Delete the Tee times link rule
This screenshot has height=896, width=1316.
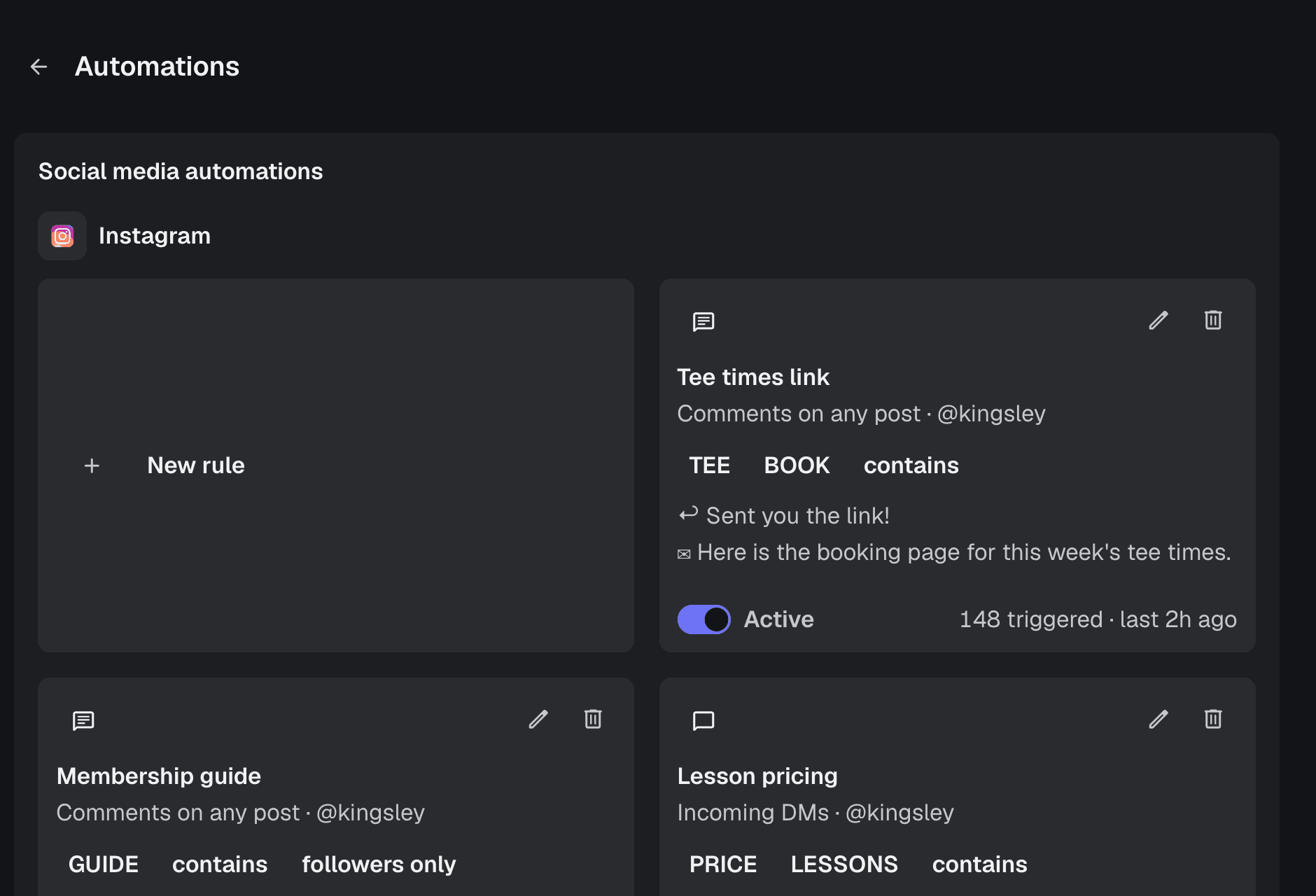(x=1213, y=321)
